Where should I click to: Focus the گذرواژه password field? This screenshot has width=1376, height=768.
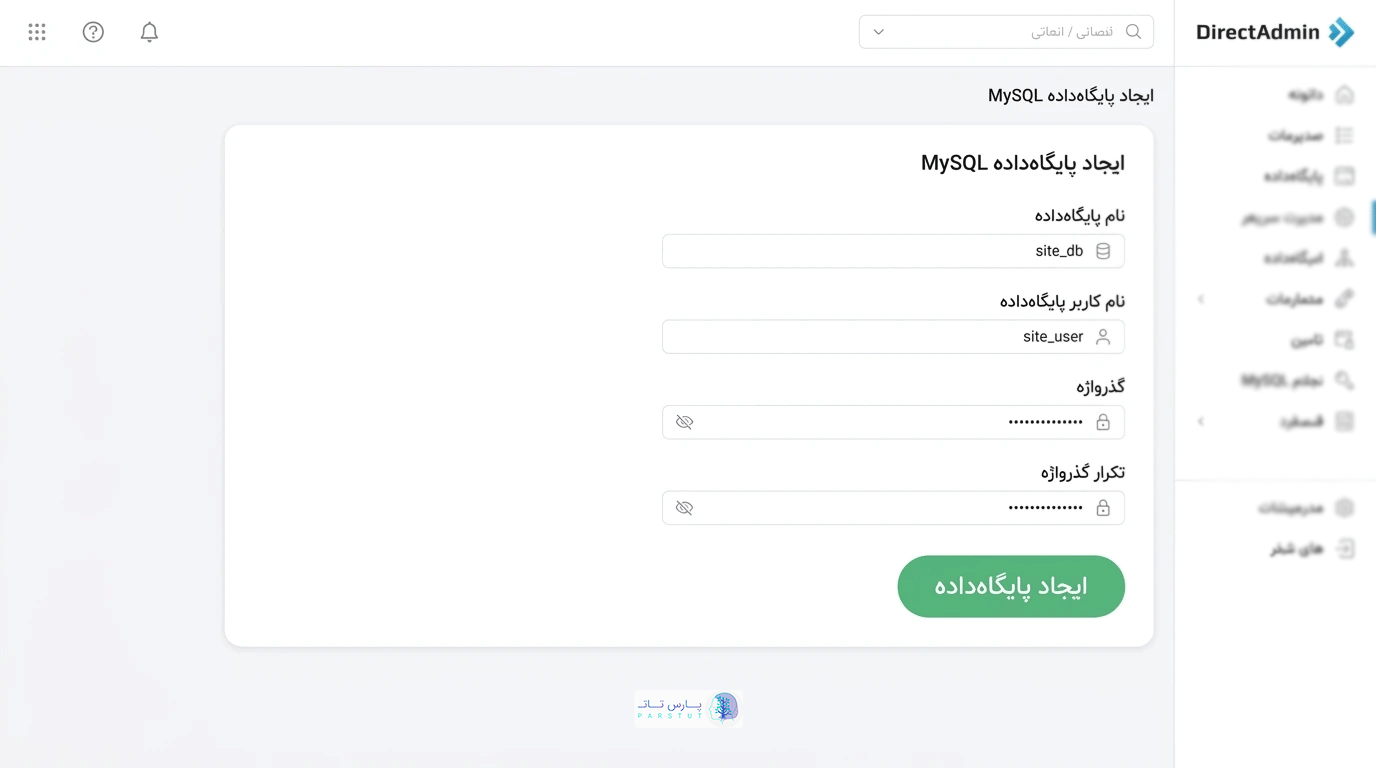(x=893, y=422)
